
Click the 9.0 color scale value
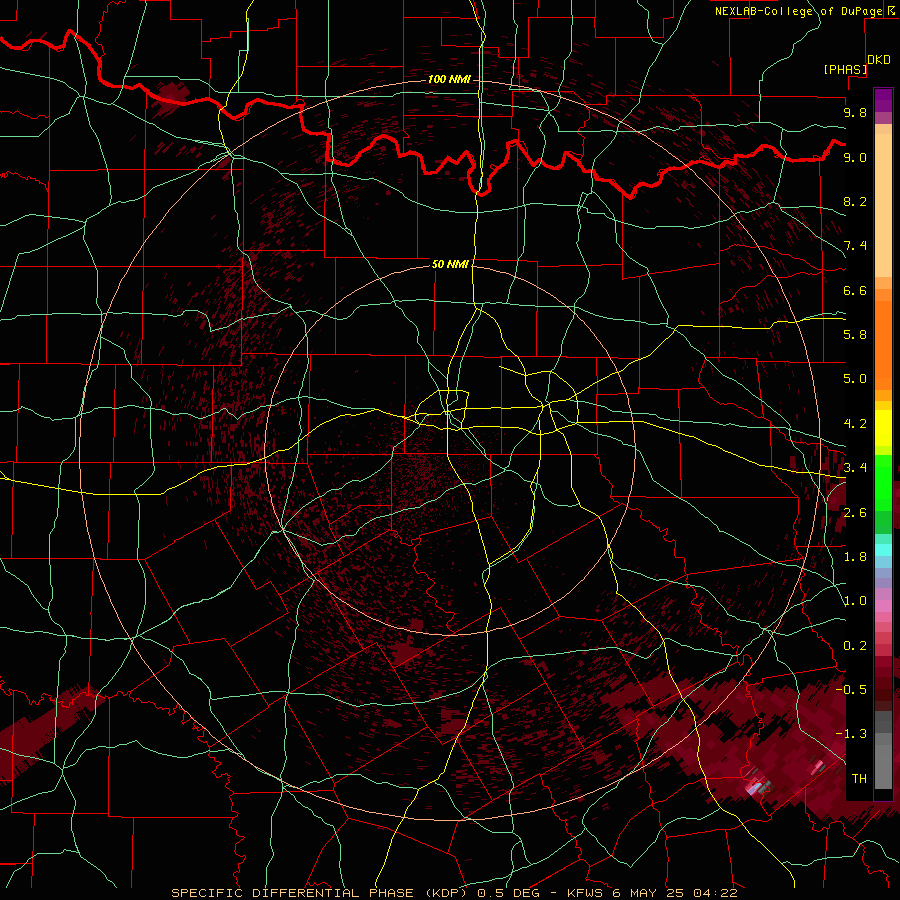(x=855, y=157)
